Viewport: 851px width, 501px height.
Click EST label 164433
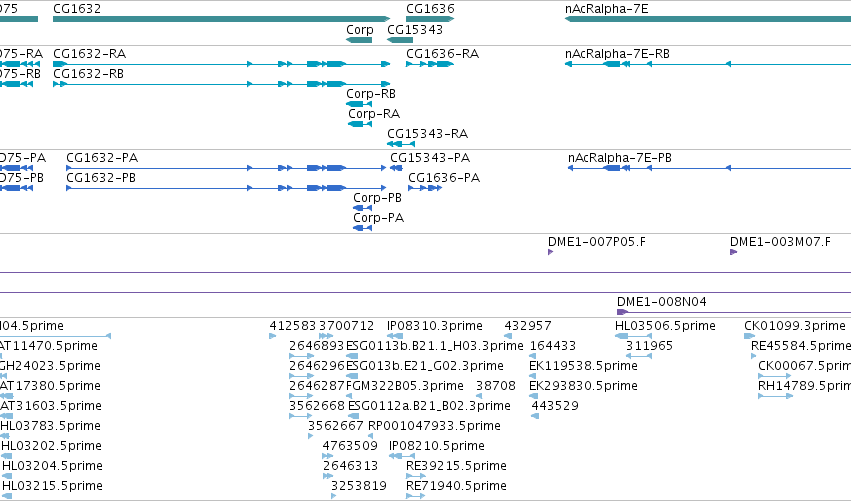click(x=552, y=346)
